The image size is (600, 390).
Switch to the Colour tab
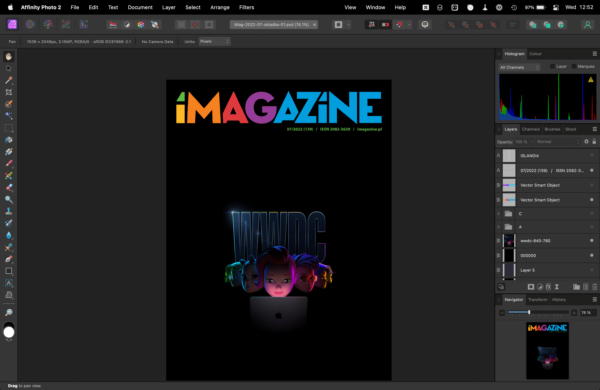click(535, 54)
